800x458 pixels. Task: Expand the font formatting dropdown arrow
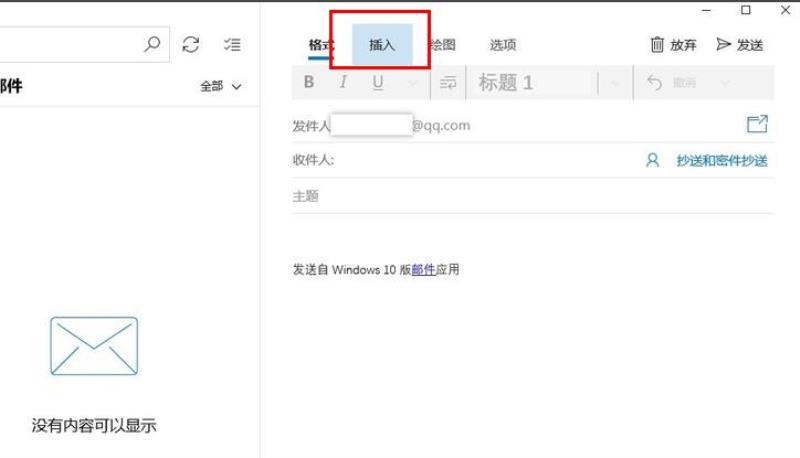413,83
